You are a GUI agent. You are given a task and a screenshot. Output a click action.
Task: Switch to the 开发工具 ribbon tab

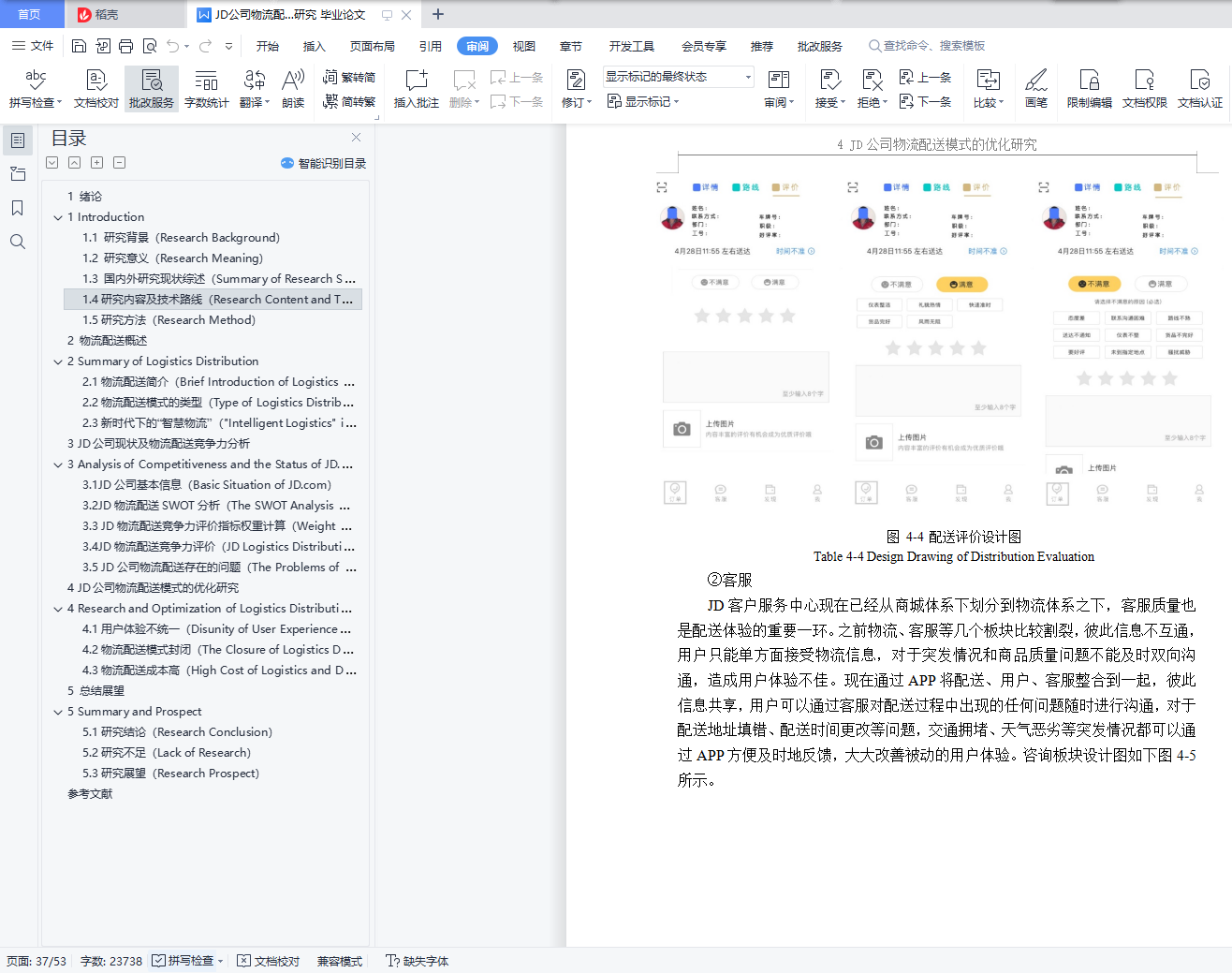(632, 46)
